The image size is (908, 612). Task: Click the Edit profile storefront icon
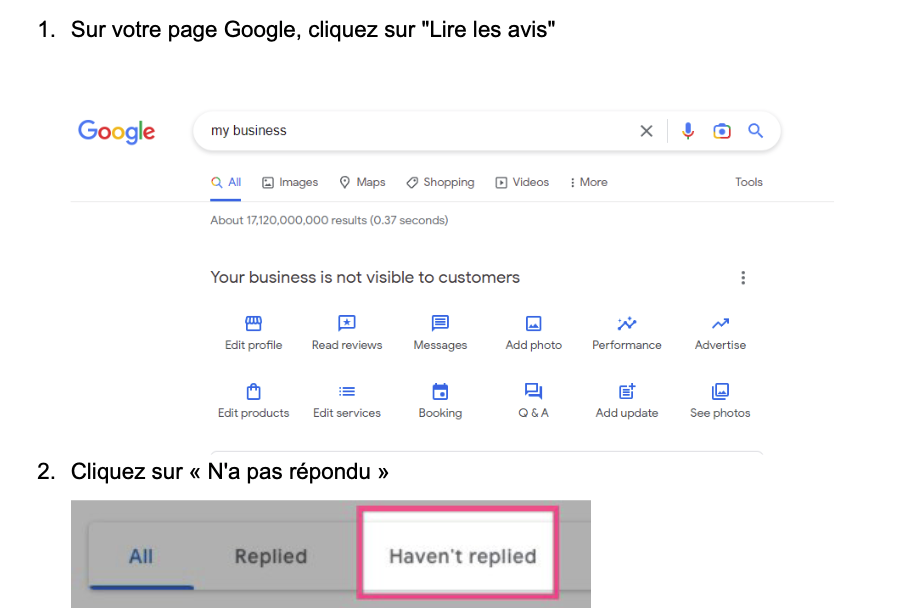coord(253,324)
